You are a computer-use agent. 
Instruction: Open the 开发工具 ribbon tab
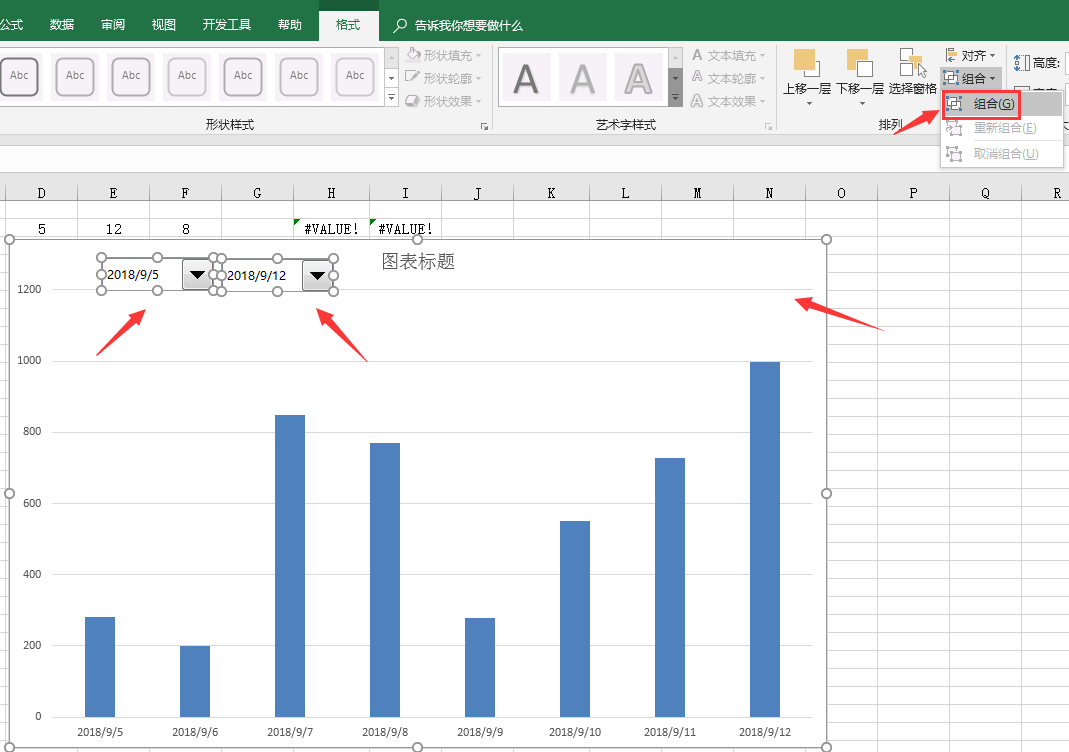point(226,25)
